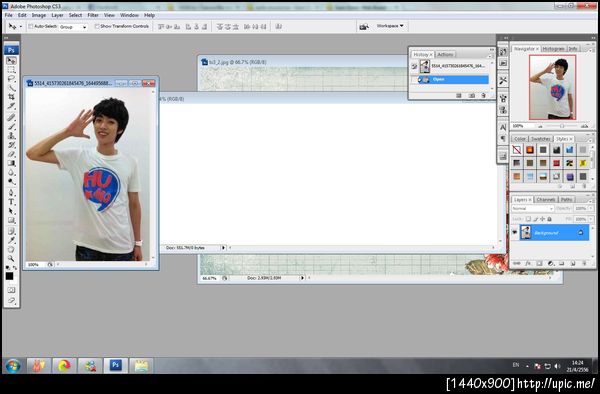Image resolution: width=600 pixels, height=394 pixels.
Task: Open Layers panel options menu
Action: pos(589,201)
